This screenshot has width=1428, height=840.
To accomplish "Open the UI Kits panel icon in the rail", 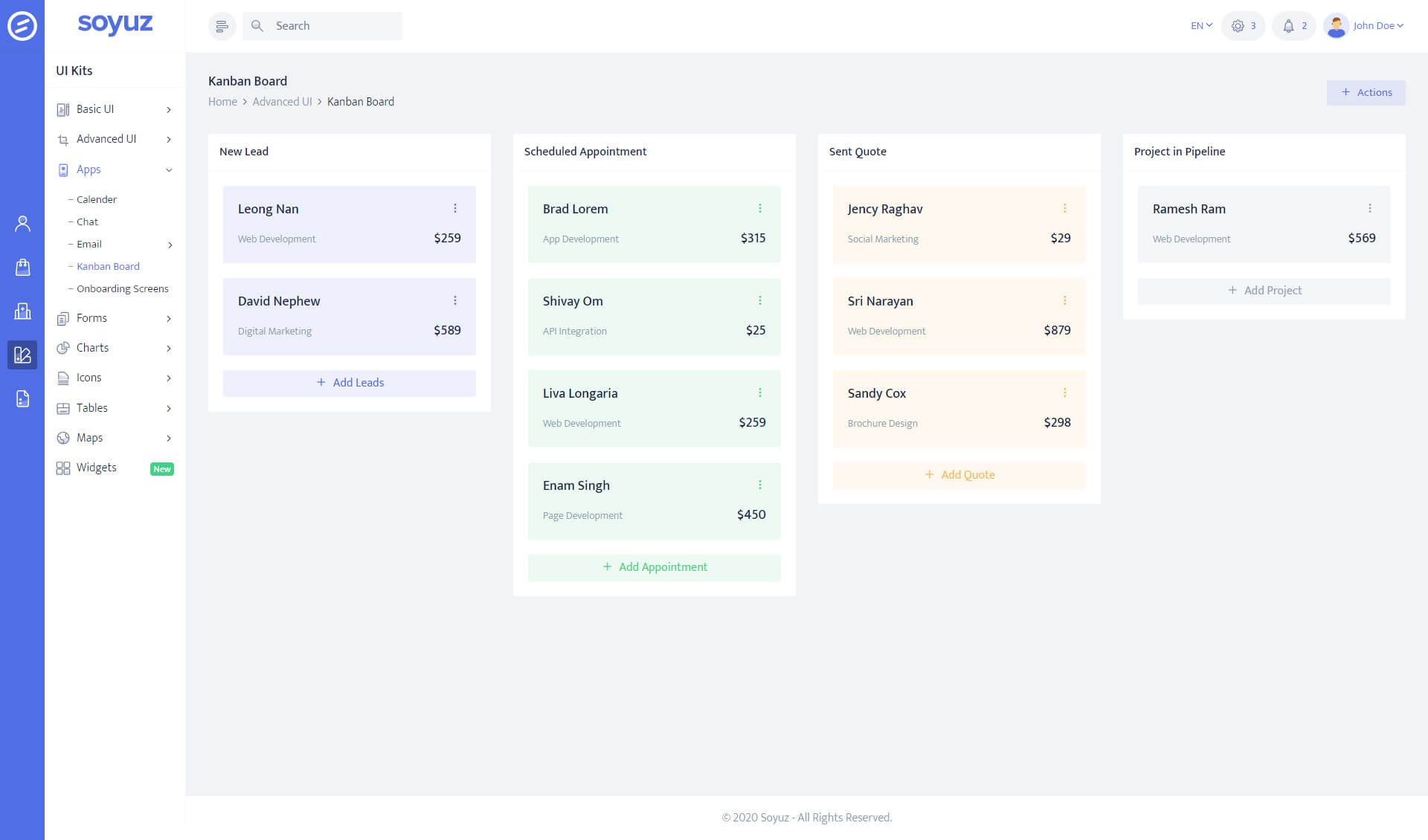I will tap(22, 355).
